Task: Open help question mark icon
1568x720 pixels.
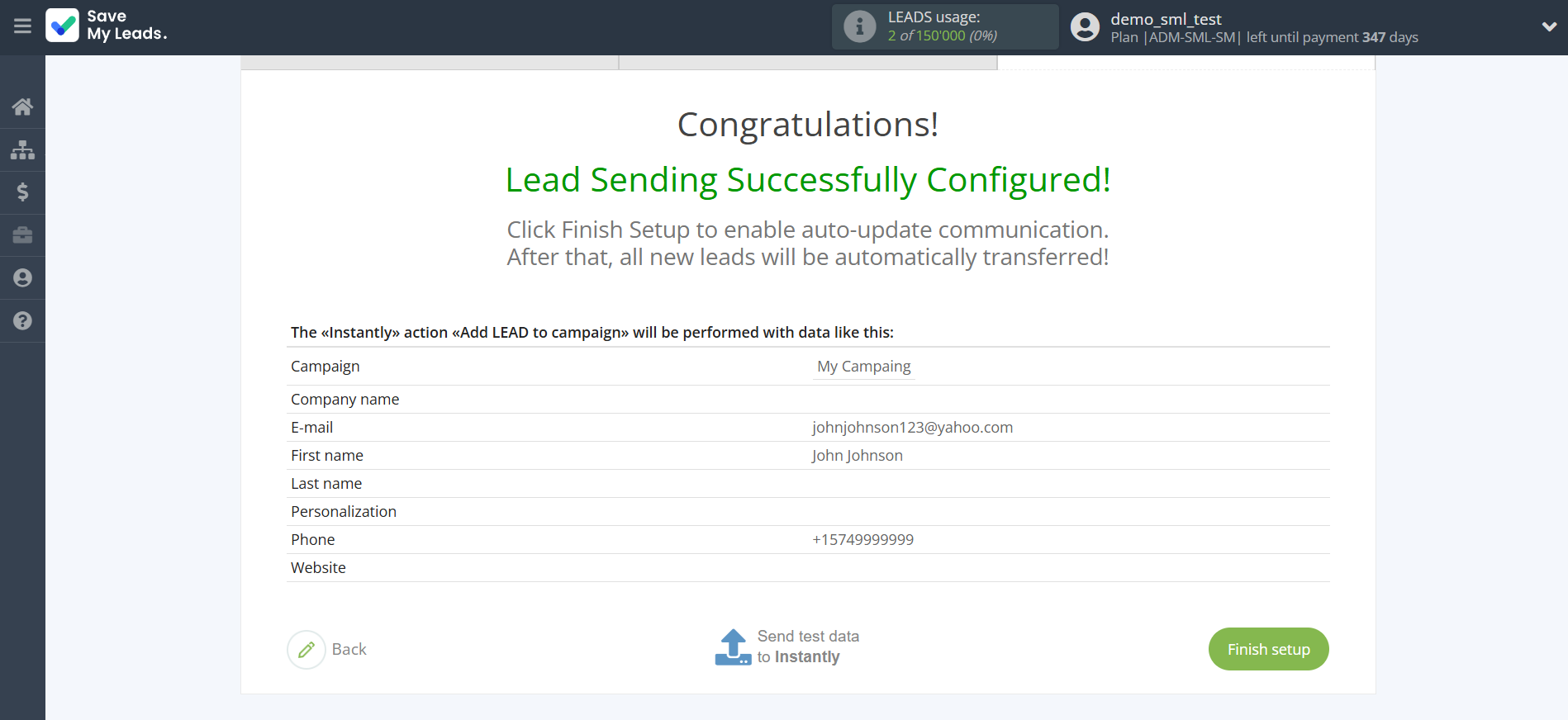Action: (22, 321)
